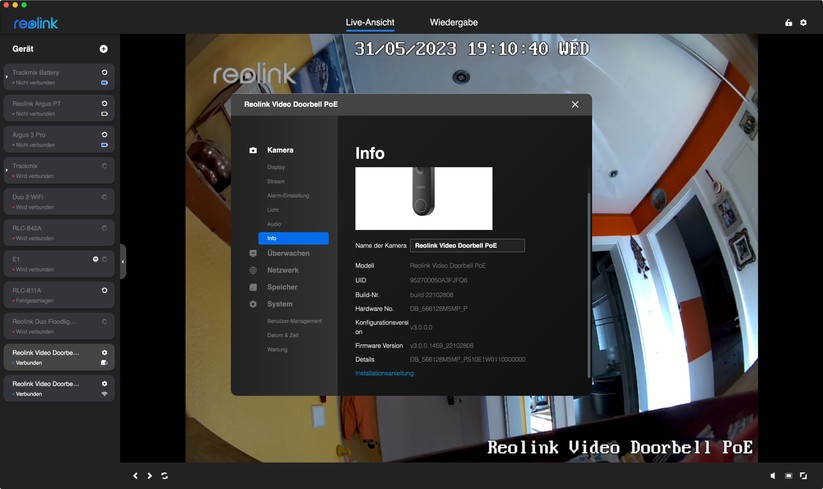
Task: Reconnect the Argus 3 Pro camera
Action: click(x=104, y=135)
